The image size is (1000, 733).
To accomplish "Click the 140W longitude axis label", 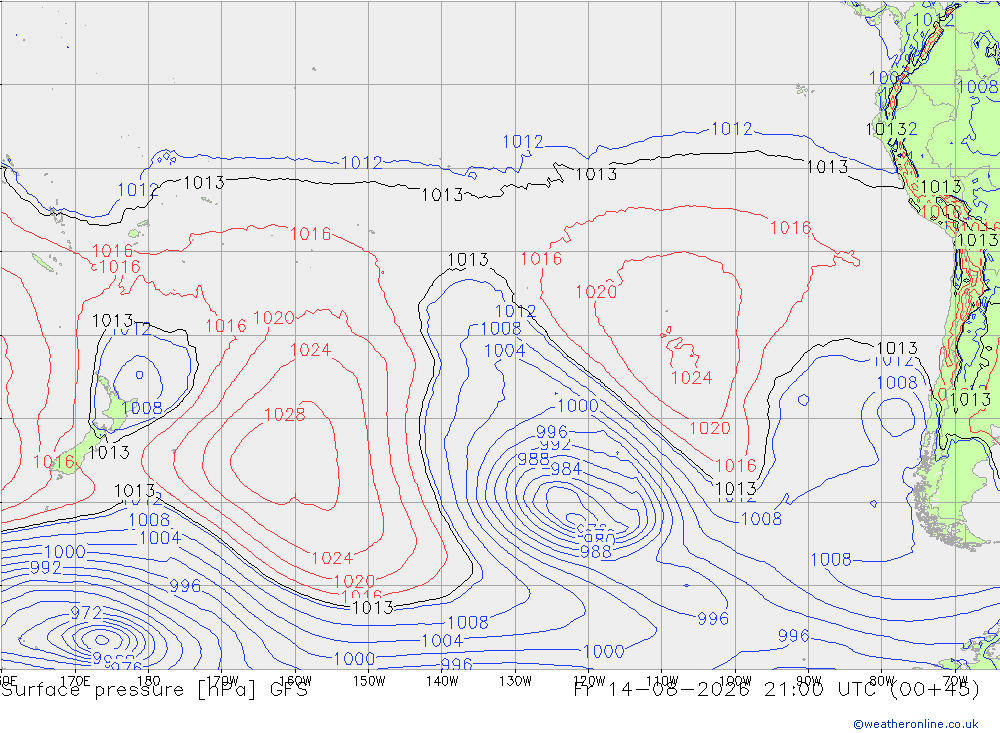I will pyautogui.click(x=442, y=681).
